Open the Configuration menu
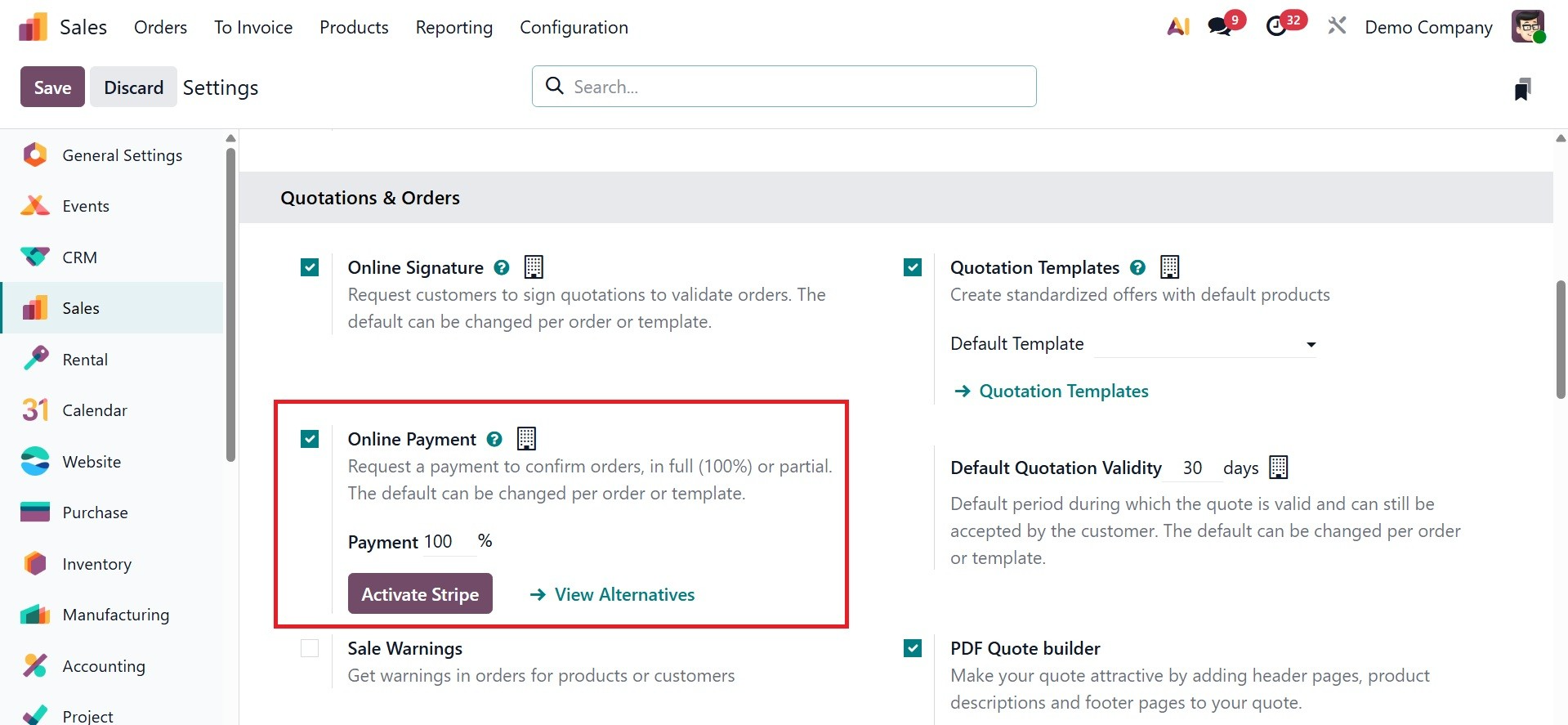Image resolution: width=1568 pixels, height=725 pixels. tap(574, 27)
